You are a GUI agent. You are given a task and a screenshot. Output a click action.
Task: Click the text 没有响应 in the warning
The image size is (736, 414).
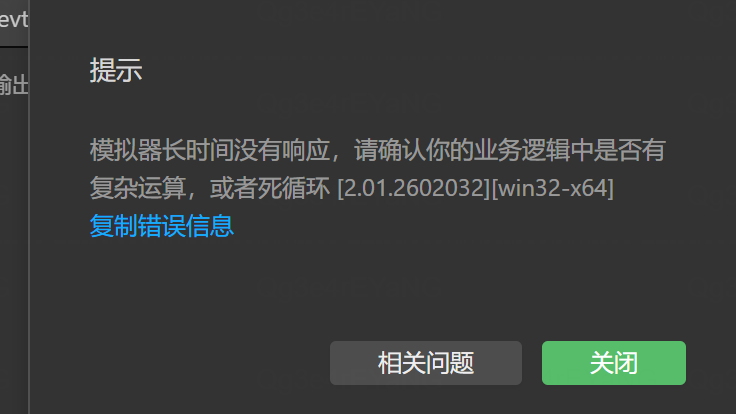click(282, 150)
